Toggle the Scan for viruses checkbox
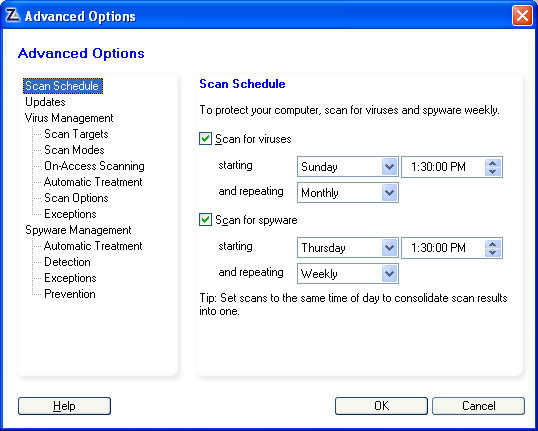This screenshot has width=538, height=431. click(205, 139)
